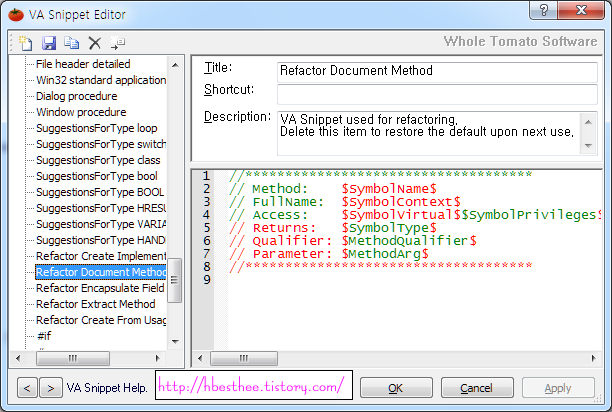This screenshot has height=412, width=612.
Task: Choose 'SuggestionsForType switch' entry
Action: (x=101, y=144)
